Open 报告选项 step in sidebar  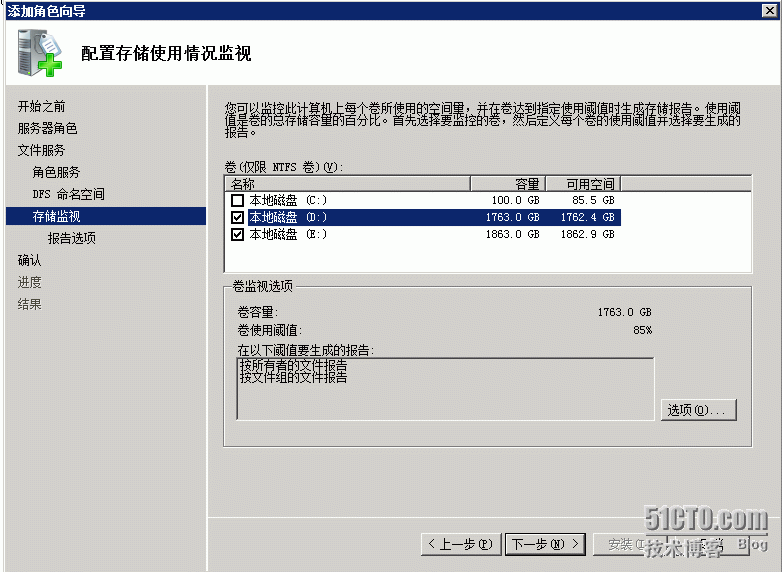[72, 238]
